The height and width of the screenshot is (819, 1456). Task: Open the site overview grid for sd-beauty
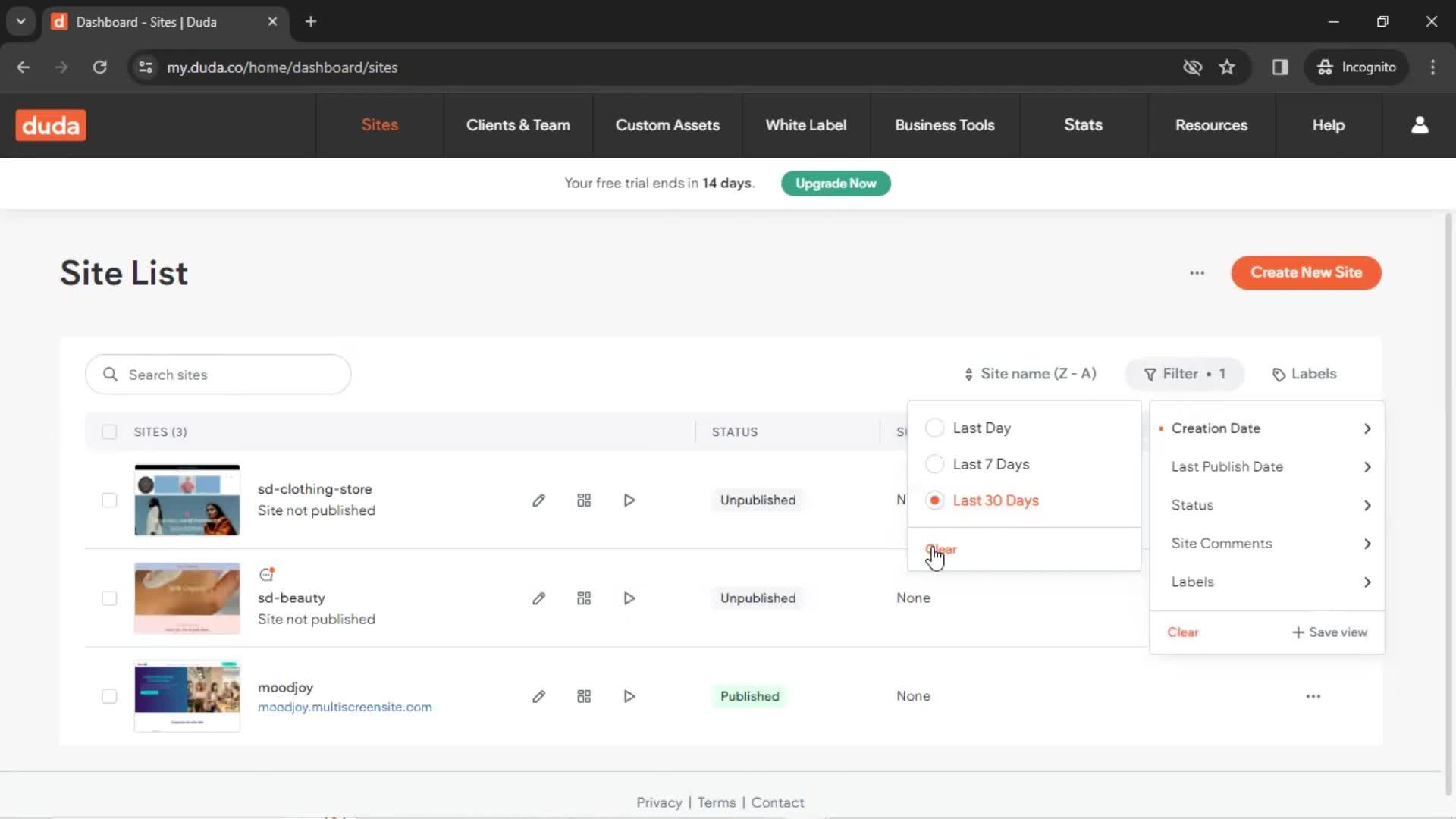[584, 598]
